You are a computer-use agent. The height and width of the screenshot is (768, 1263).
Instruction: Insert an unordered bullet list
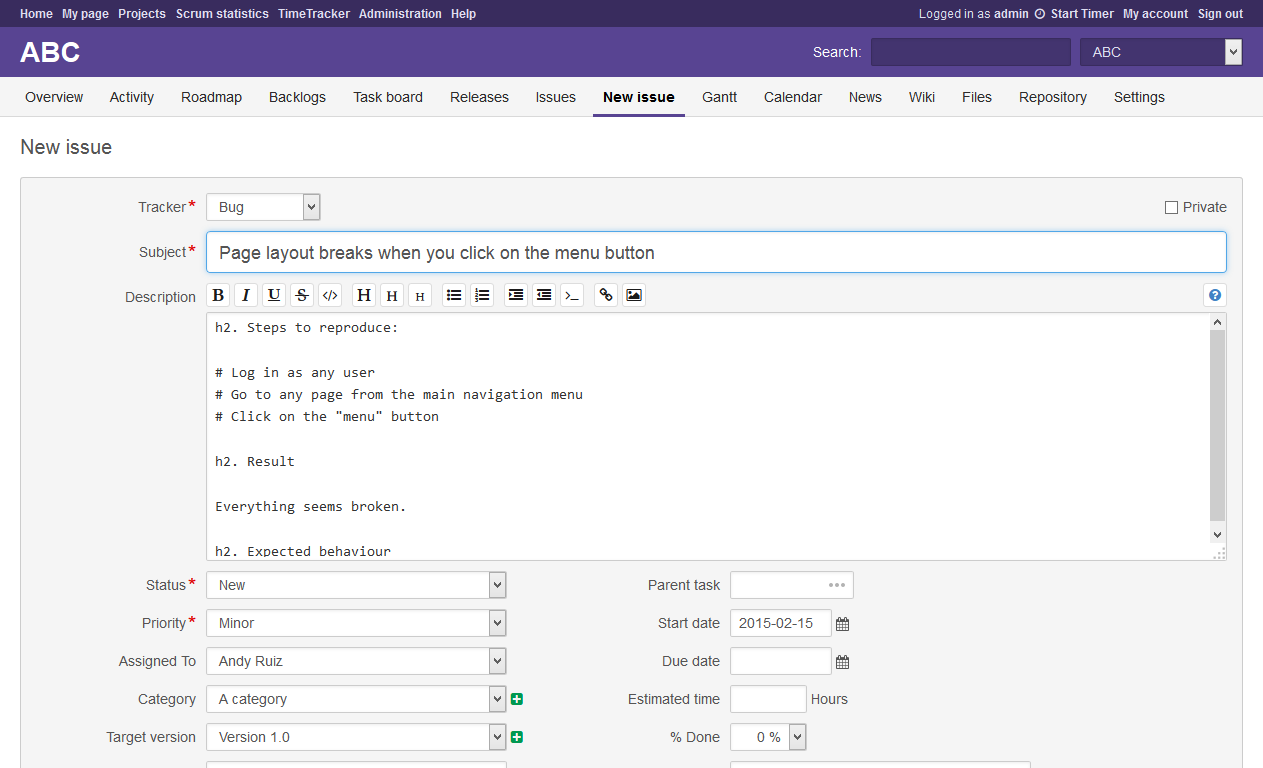pos(454,295)
